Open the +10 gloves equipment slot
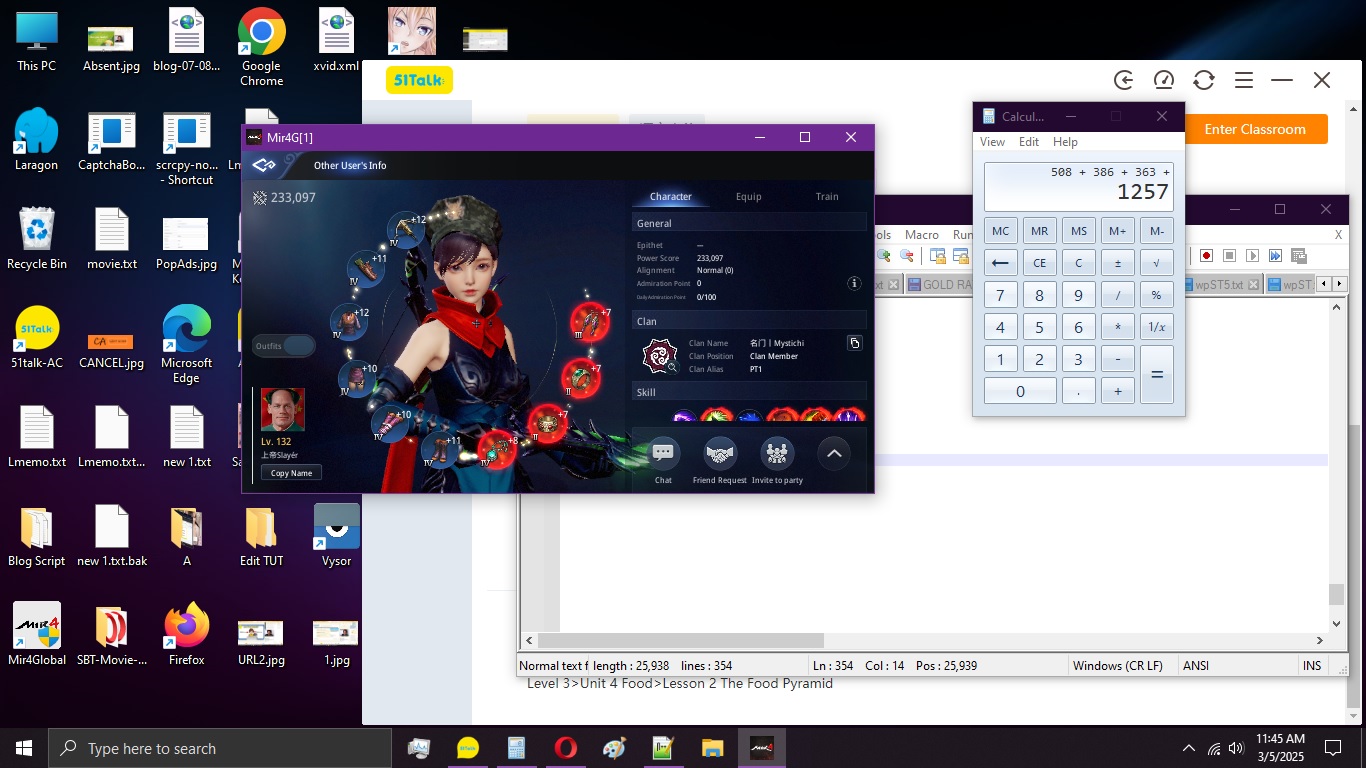The image size is (1366, 768). click(x=388, y=423)
